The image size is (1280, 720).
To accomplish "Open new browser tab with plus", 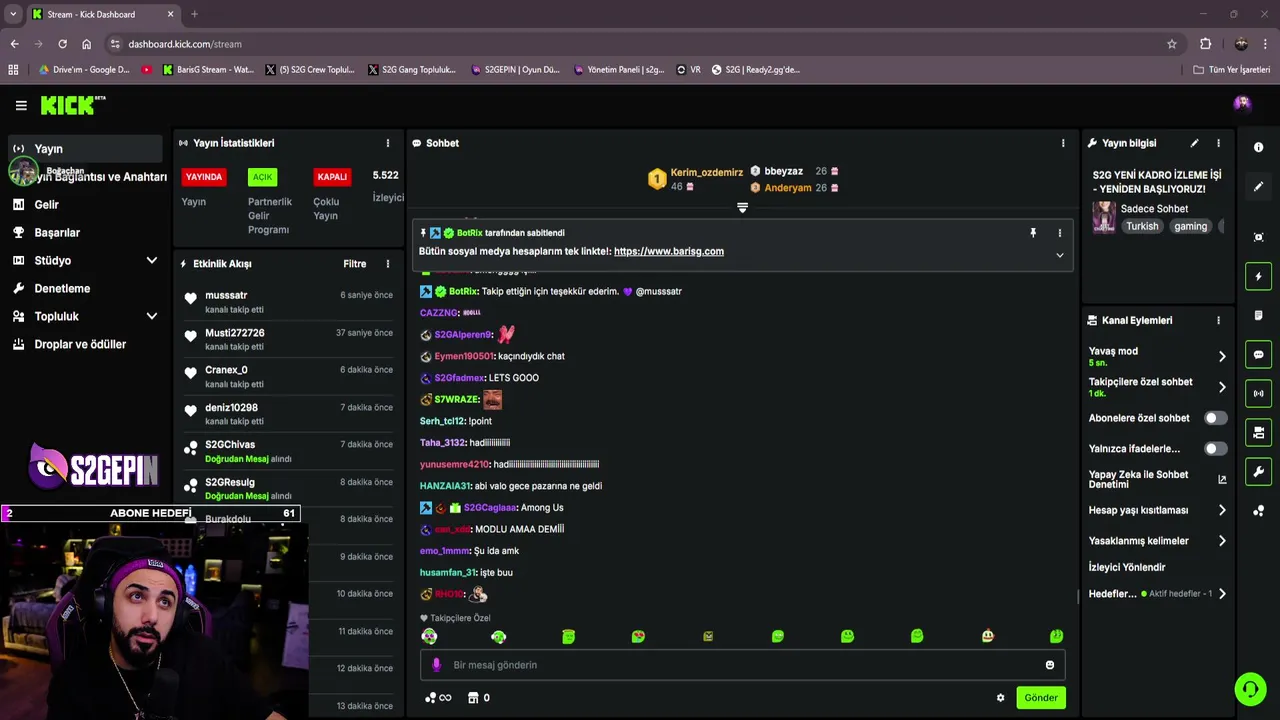I will tap(194, 14).
